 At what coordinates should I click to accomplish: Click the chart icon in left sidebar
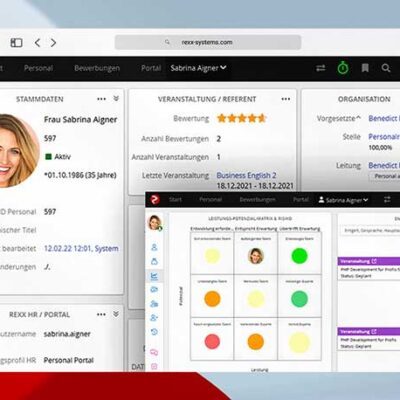[154, 276]
